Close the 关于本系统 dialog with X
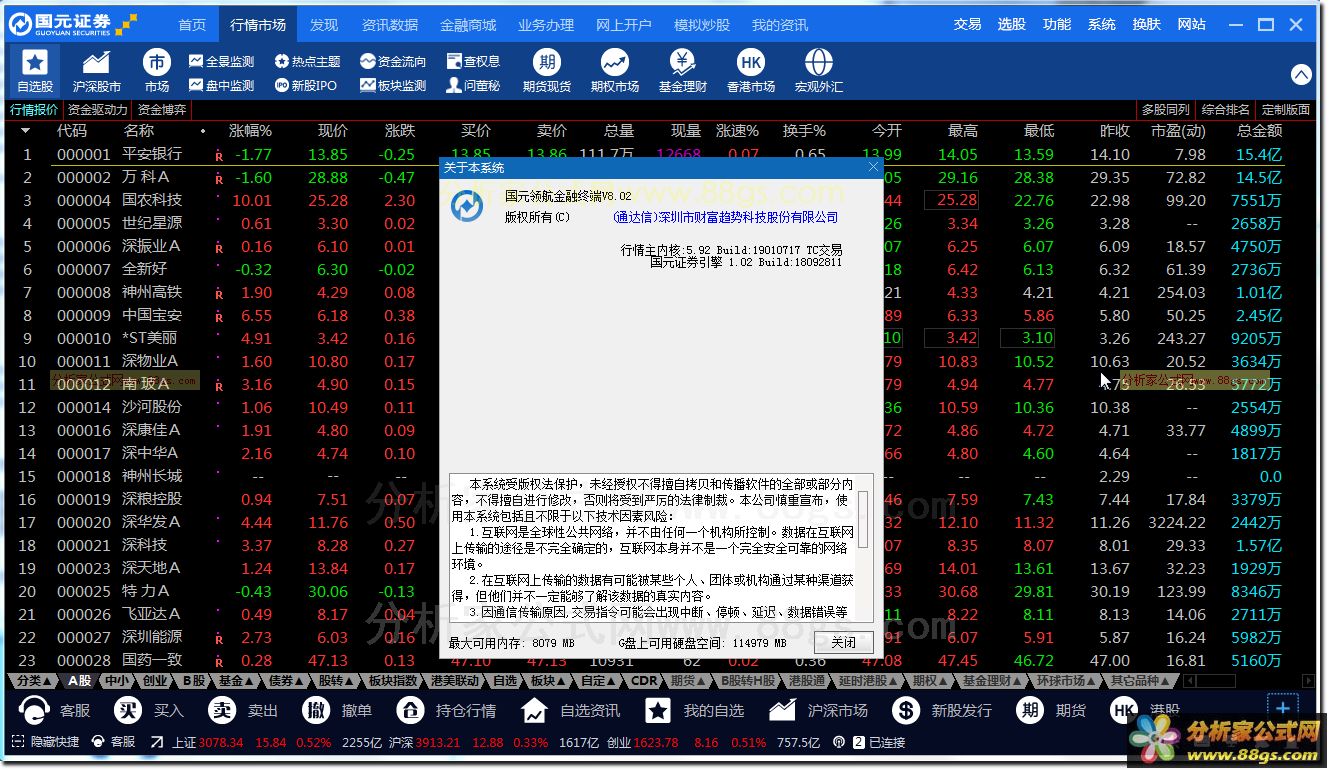Image resolution: width=1329 pixels, height=770 pixels. coord(873,167)
